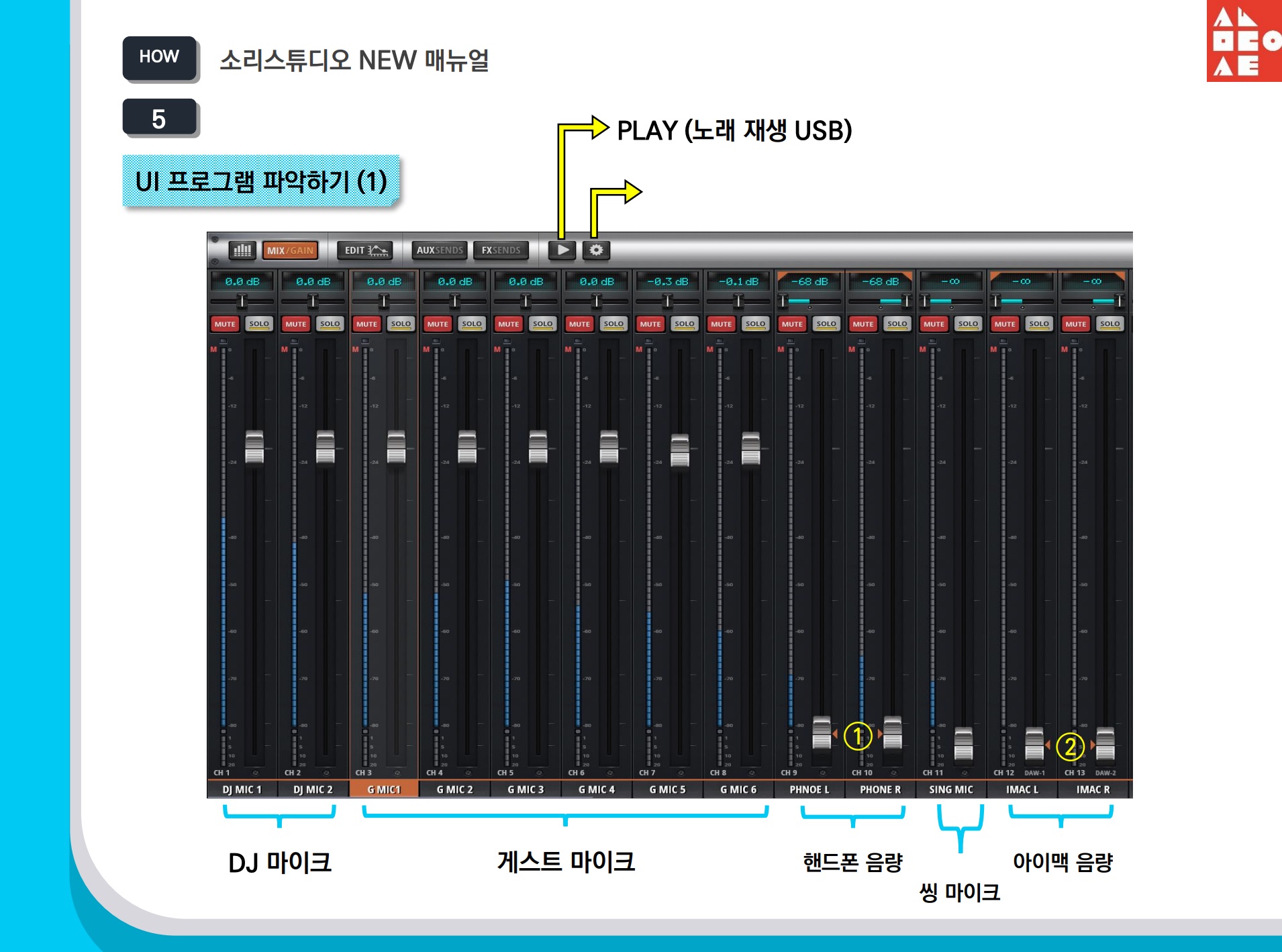Solo the SING MIC channel
1282x952 pixels.
click(968, 324)
